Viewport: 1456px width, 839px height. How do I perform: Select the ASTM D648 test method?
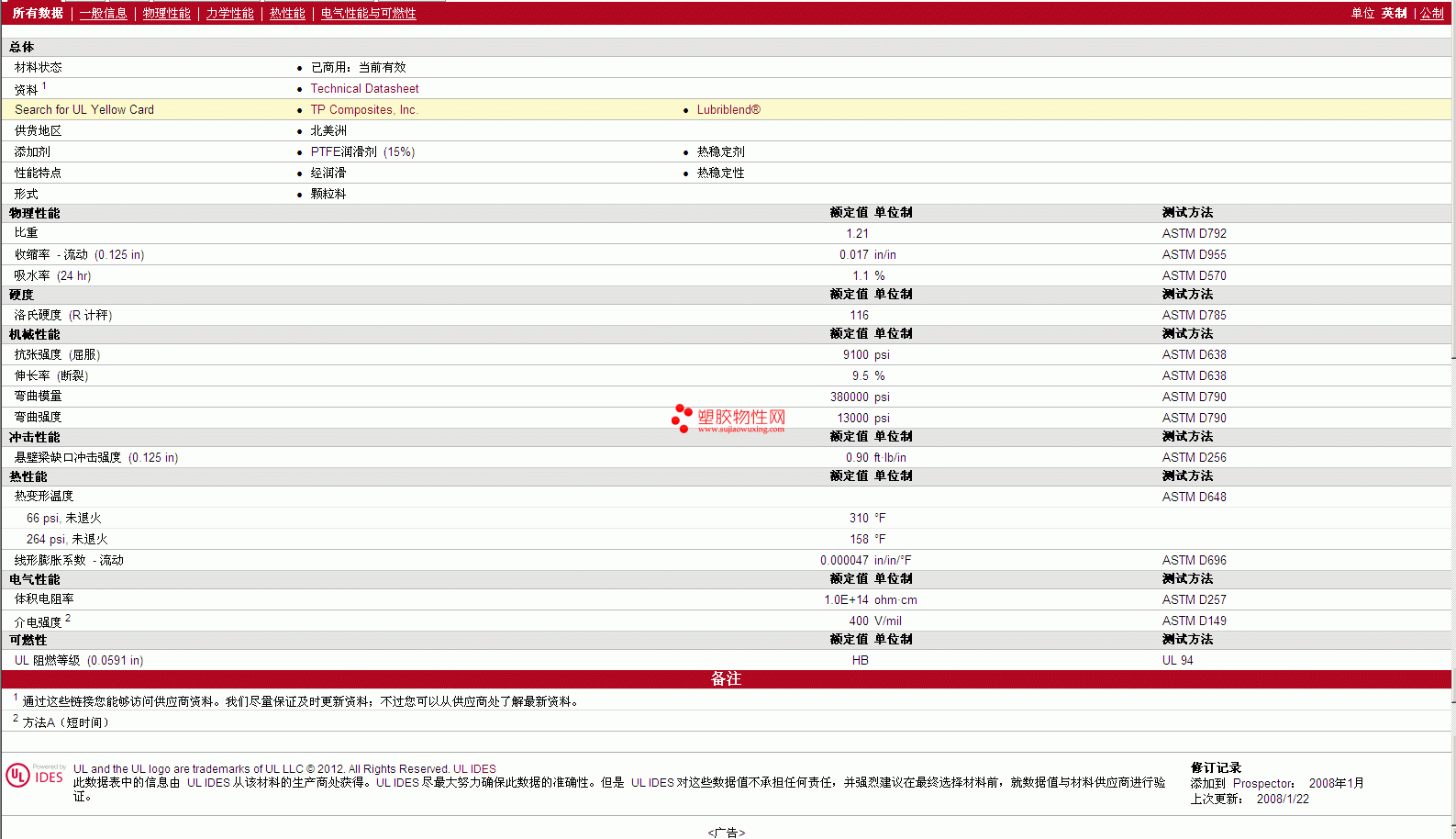coord(1194,497)
